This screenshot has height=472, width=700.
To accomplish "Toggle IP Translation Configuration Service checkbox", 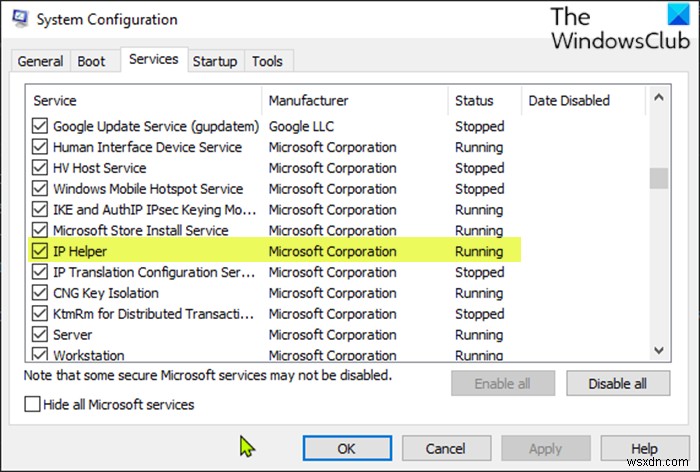I will [40, 272].
